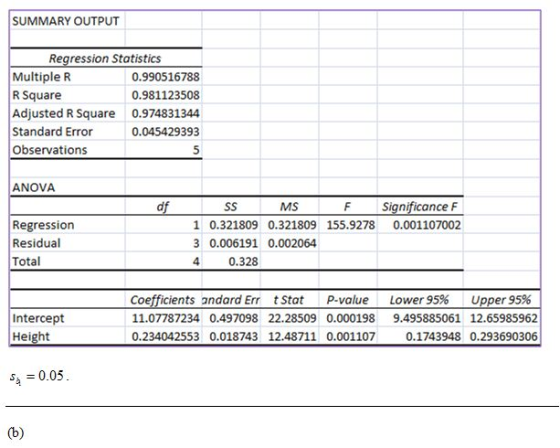This screenshot has height=448, width=560.
Task: Click the Standard Error label cell
Action: click(52, 132)
